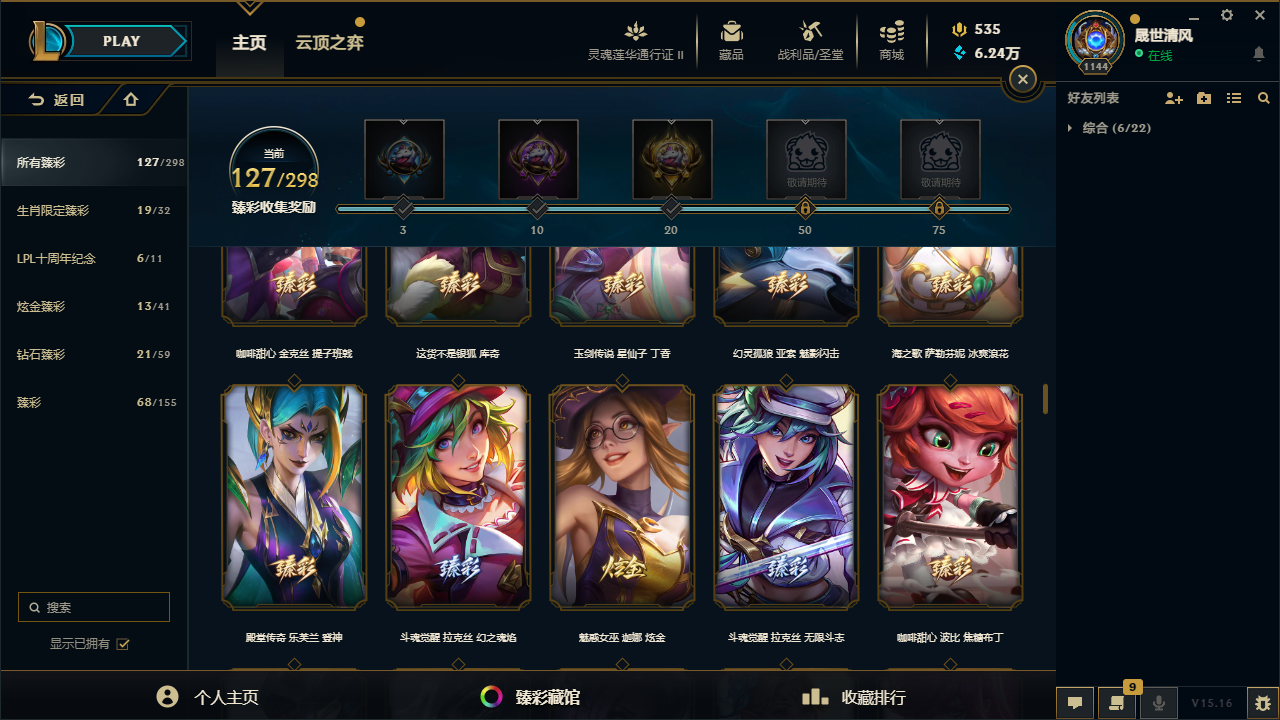Mute the microphone icon

click(1159, 703)
